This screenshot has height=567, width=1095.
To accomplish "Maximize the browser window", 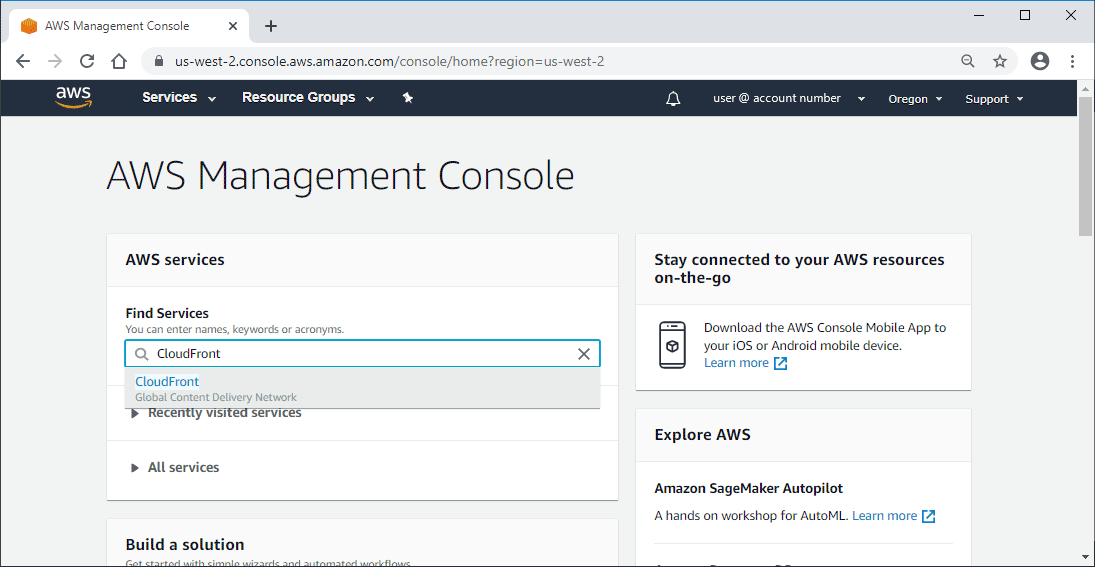I will coord(1025,15).
